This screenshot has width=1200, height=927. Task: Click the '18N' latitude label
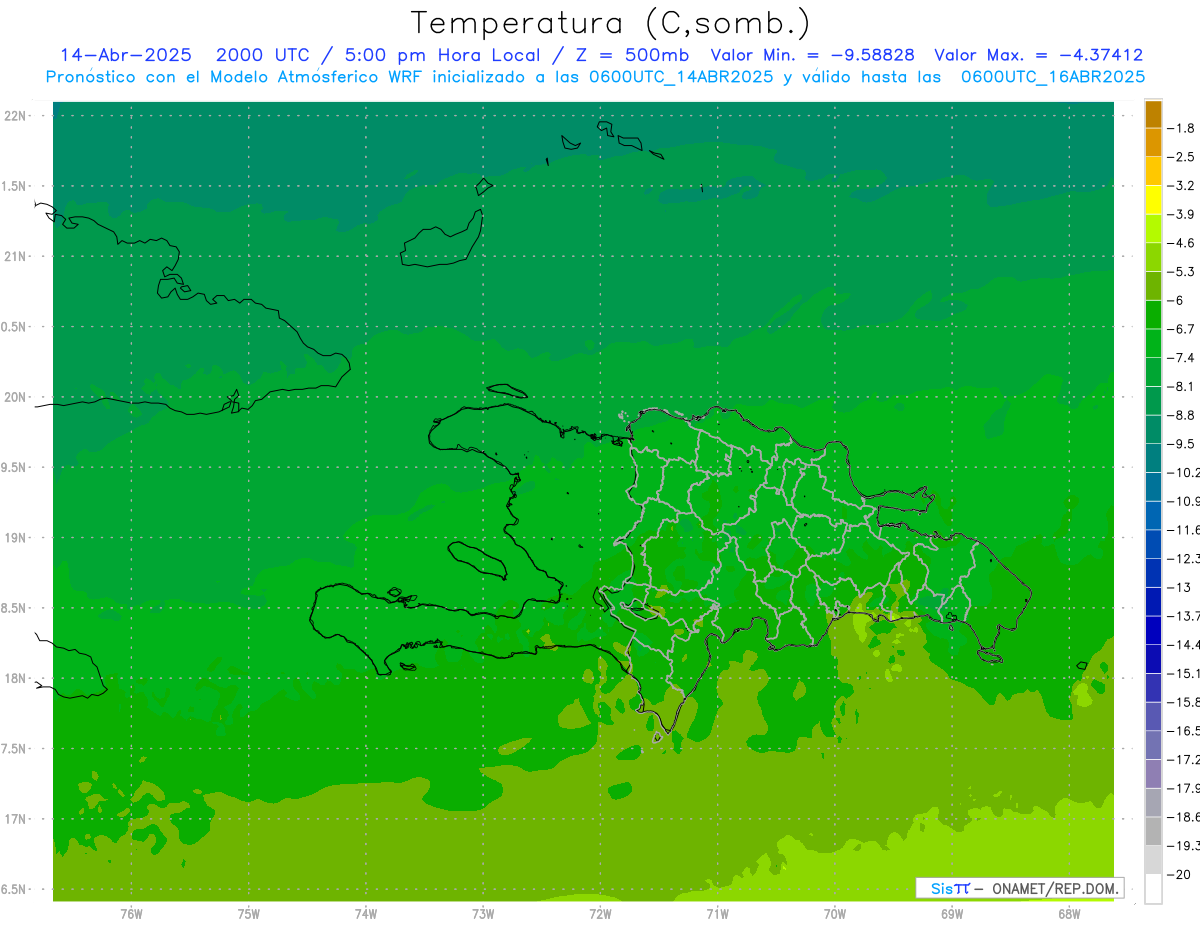coord(16,679)
